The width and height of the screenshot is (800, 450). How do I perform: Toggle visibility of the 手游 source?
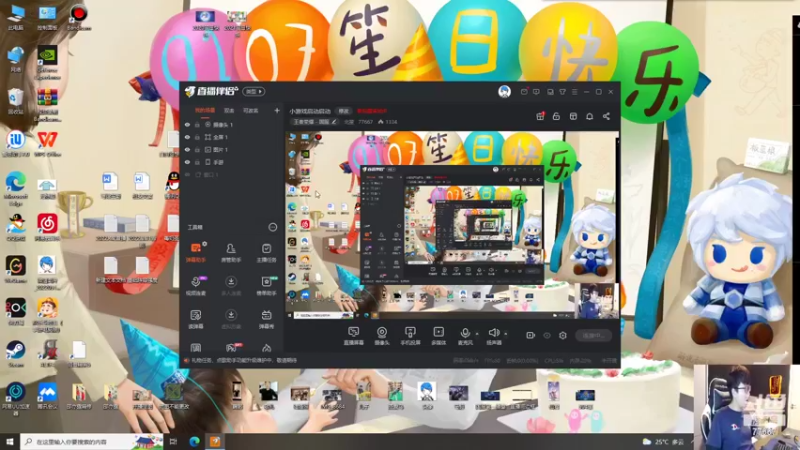187,162
